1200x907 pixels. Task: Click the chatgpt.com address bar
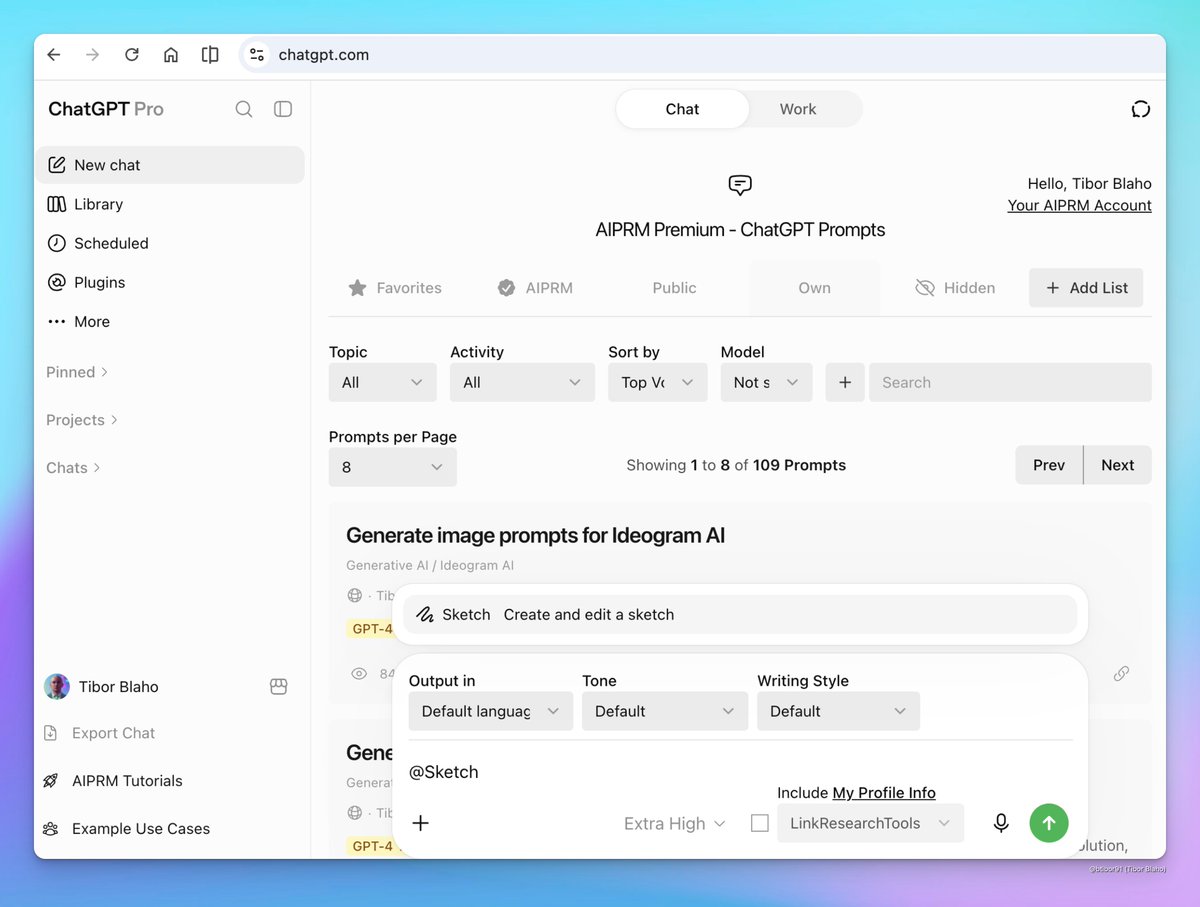700,55
